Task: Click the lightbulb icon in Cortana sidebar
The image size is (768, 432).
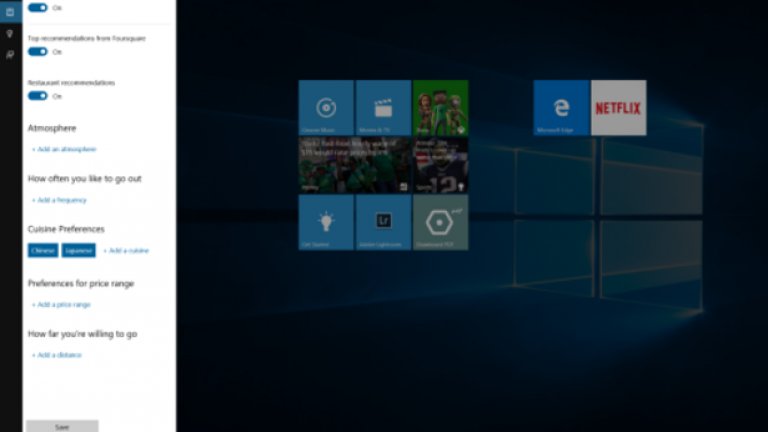Action: tap(10, 33)
